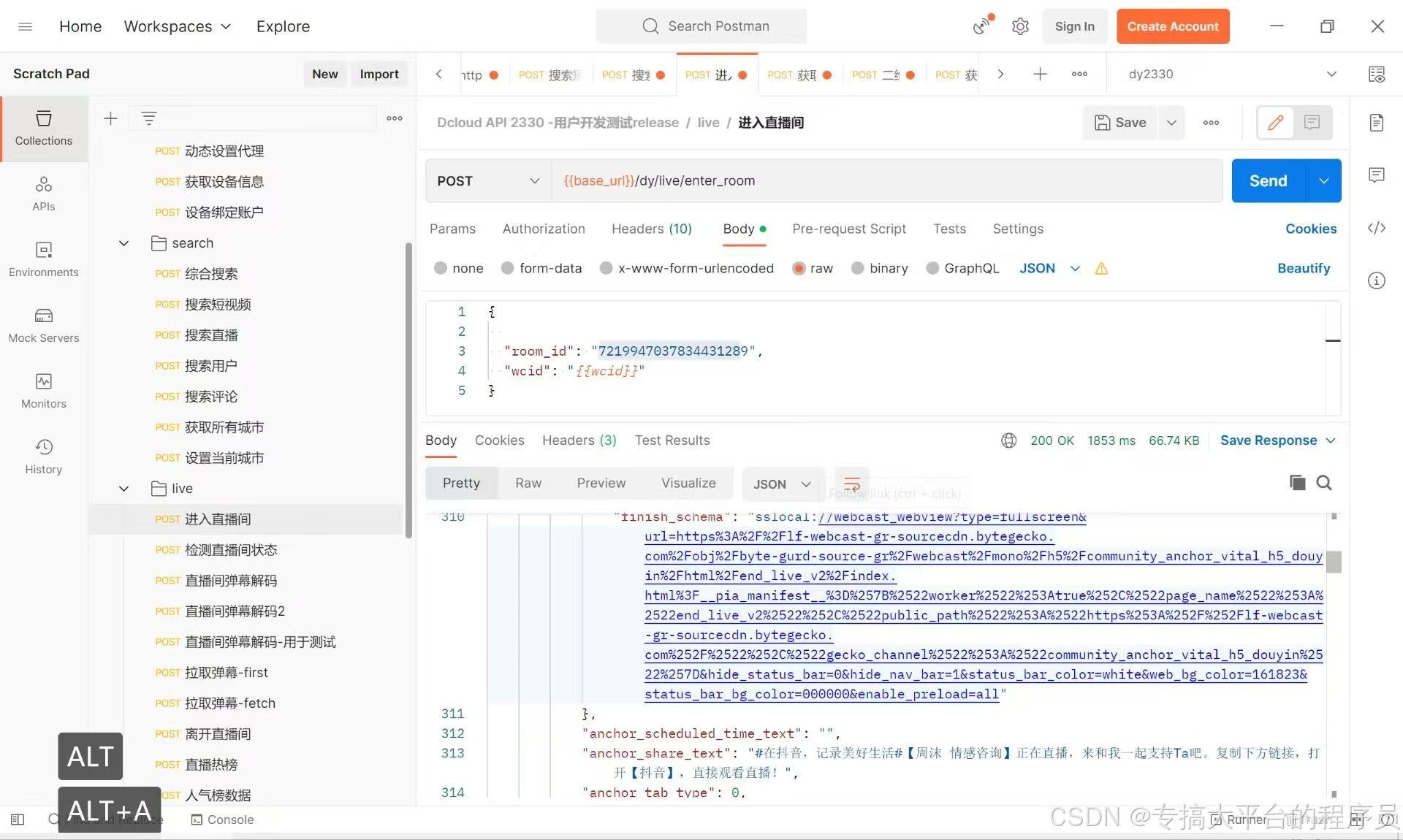
Task: Open the comments icon in right sidebar
Action: click(1377, 175)
